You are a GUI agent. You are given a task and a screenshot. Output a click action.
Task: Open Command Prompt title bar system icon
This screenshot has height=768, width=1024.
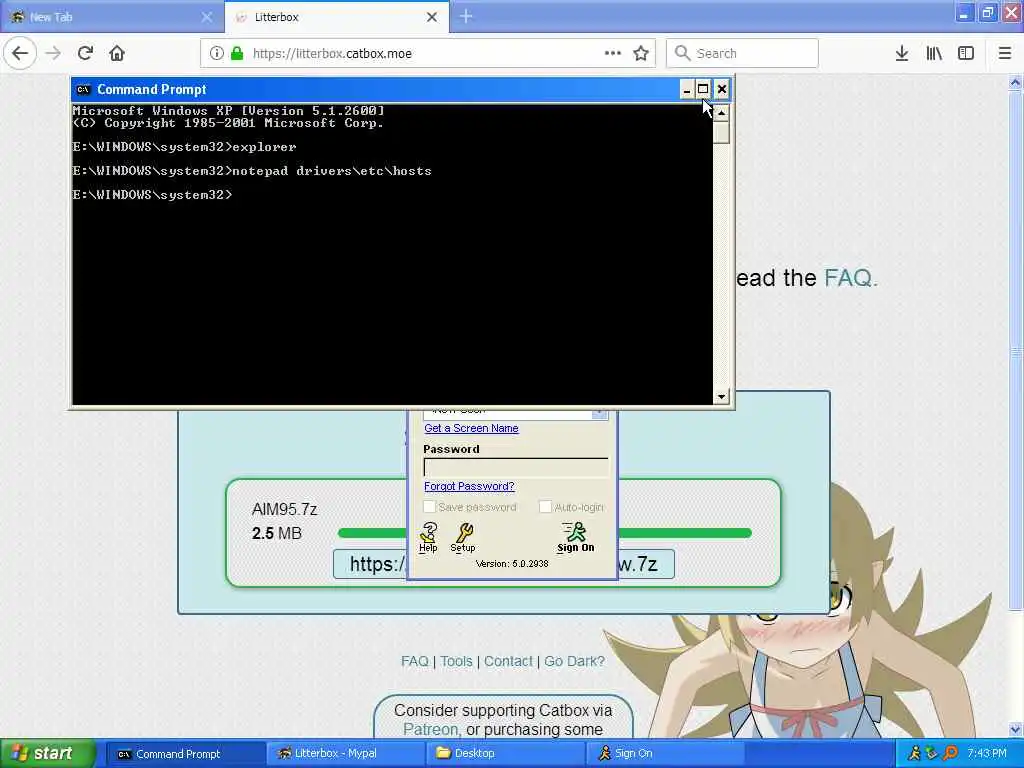coord(83,89)
